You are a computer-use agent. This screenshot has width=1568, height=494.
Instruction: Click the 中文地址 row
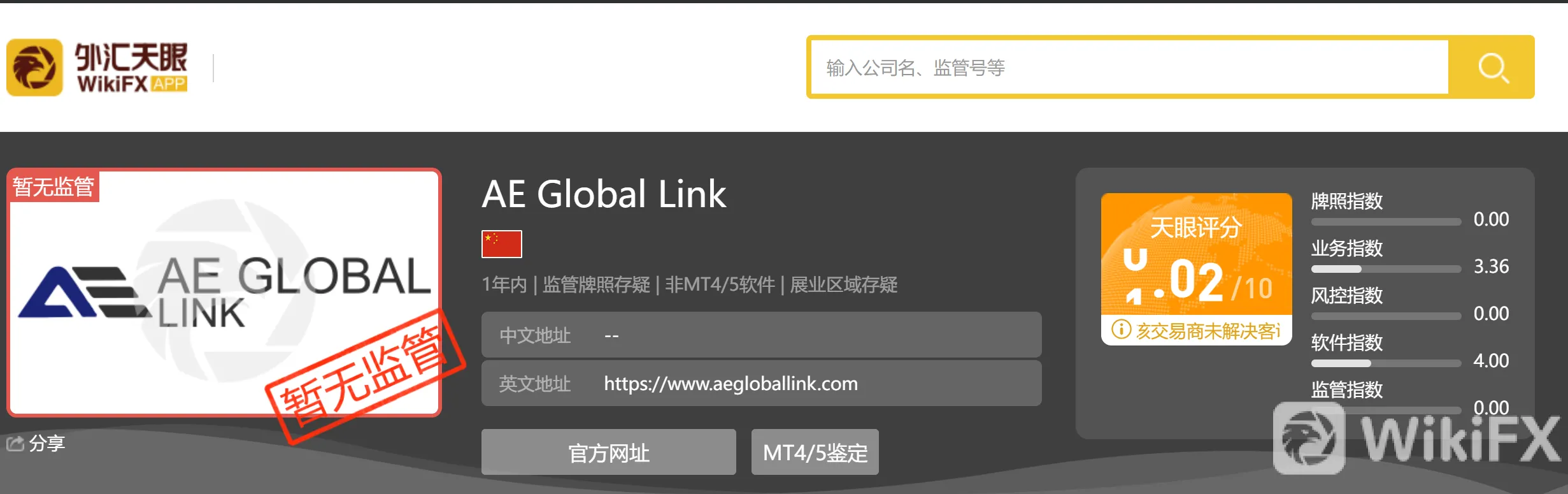point(762,335)
